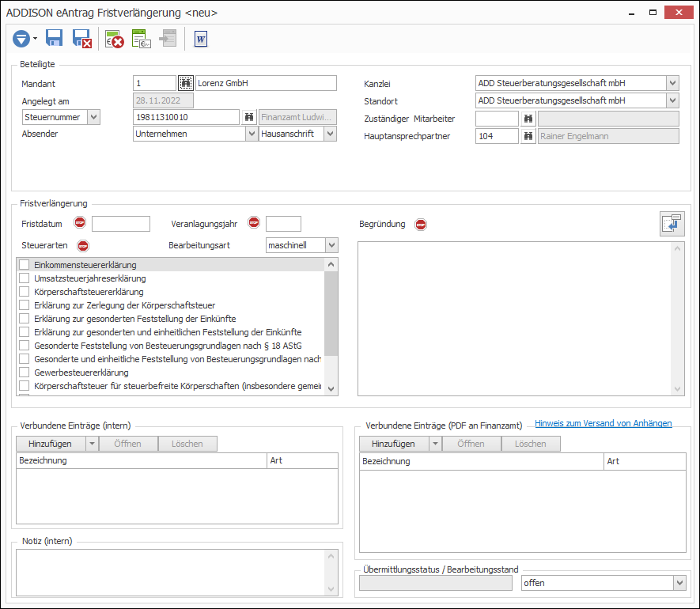
Task: Click the red delete document toolbar icon
Action: point(114,39)
